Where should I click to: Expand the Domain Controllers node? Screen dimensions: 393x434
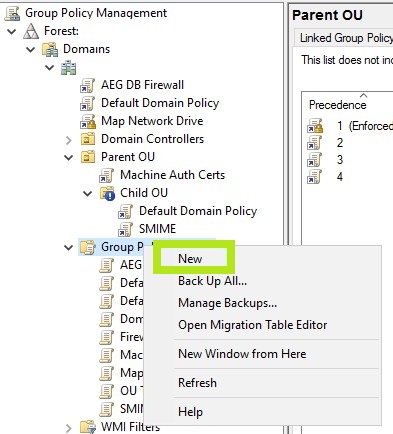pos(69,140)
